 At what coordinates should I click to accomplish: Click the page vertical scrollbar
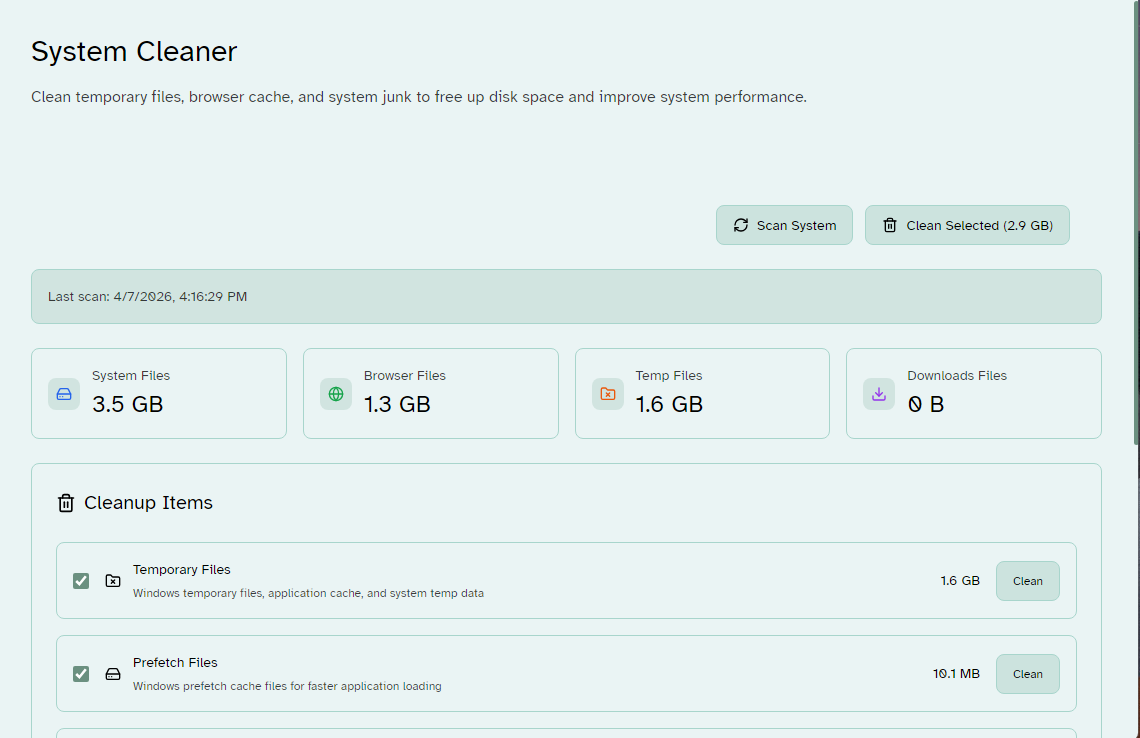1136,222
